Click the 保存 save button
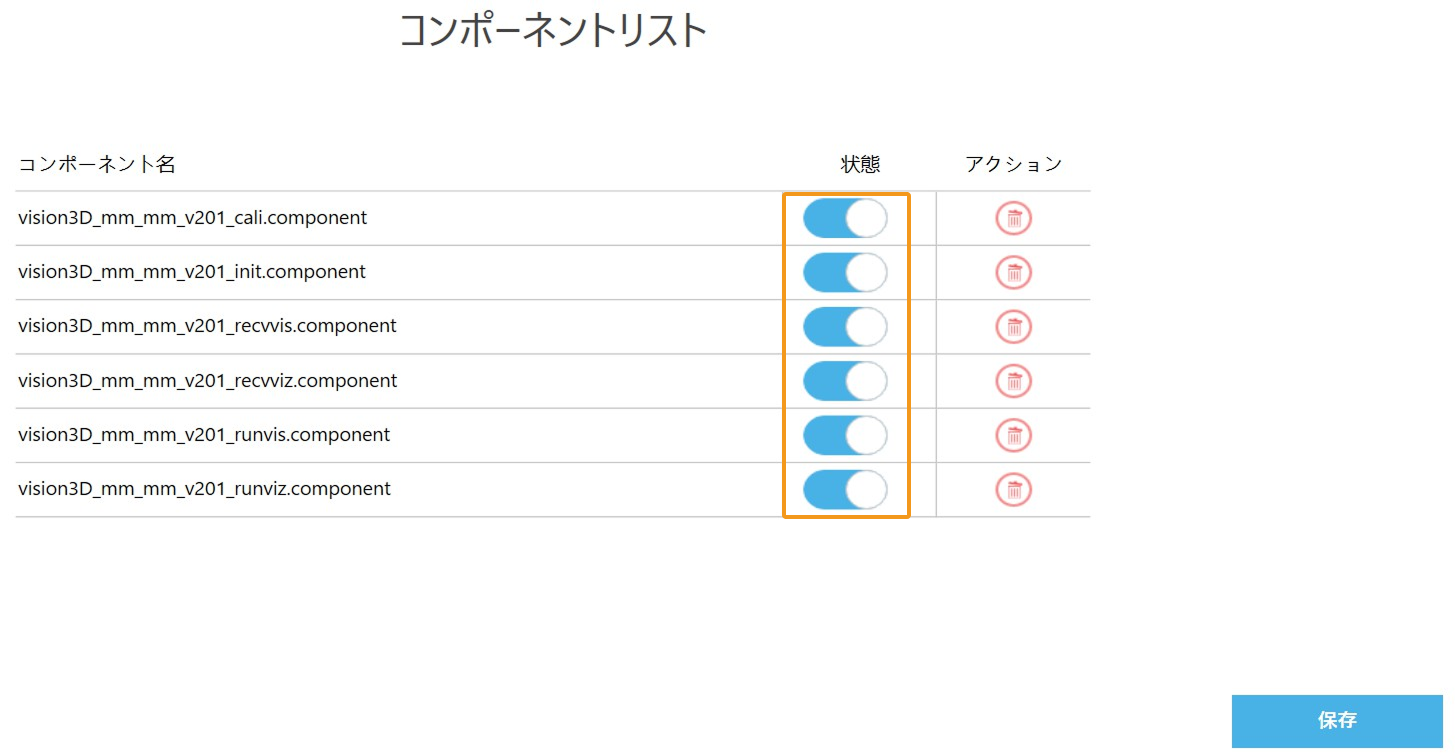Screen dimensions: 1455x755 coord(1337,721)
